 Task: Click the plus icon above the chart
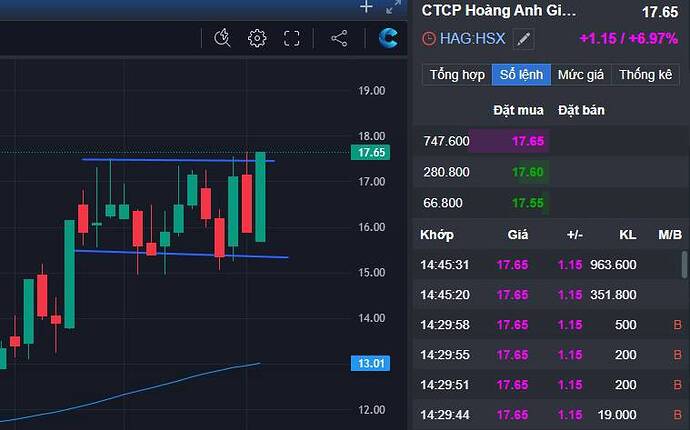coord(366,7)
